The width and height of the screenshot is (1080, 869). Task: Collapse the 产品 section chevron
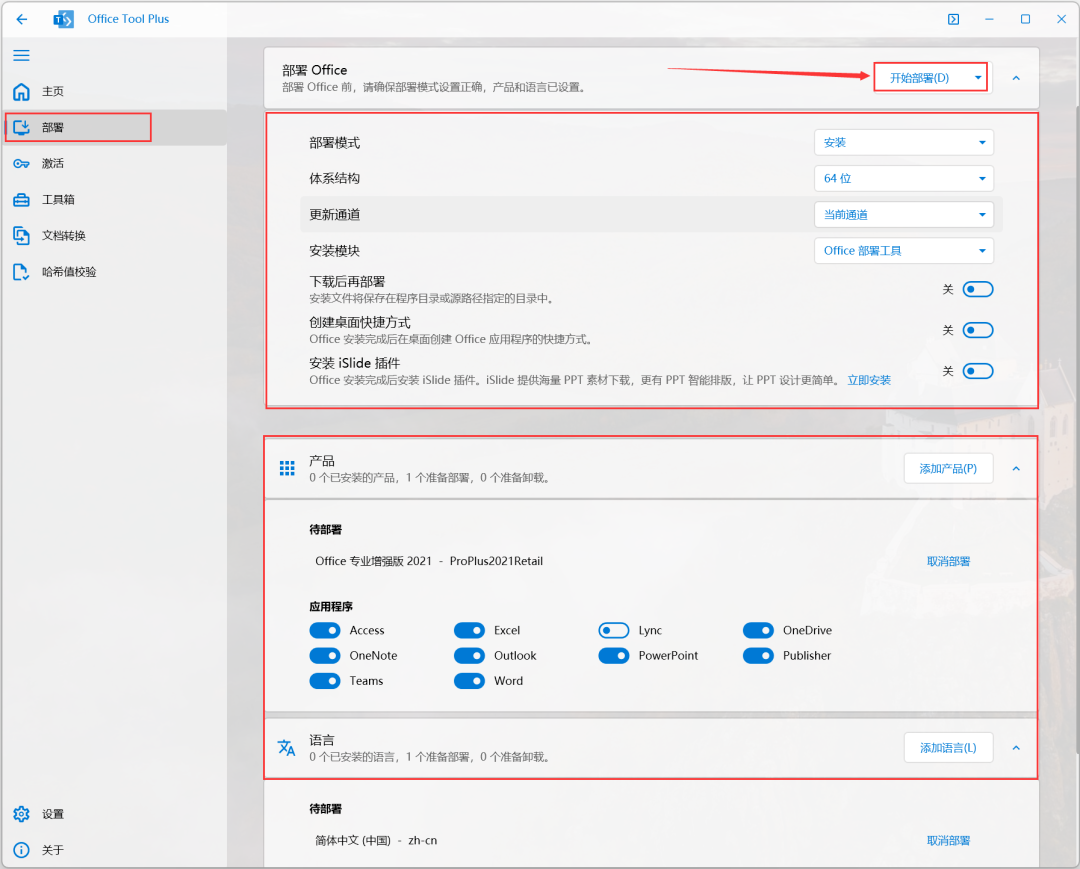pyautogui.click(x=1016, y=468)
